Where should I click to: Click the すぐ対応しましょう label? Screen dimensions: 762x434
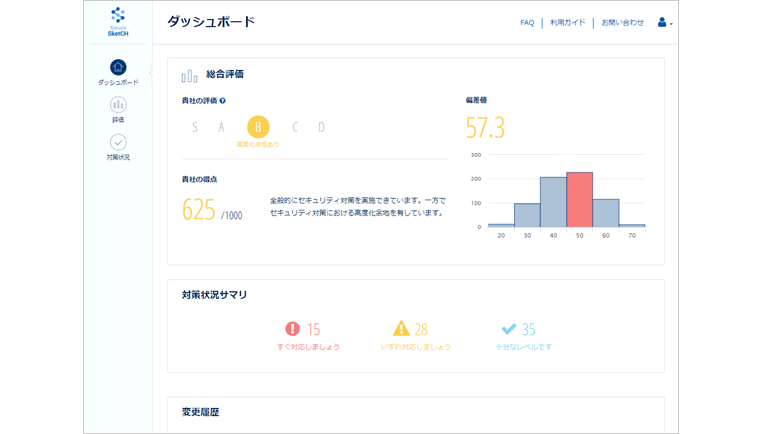(309, 347)
